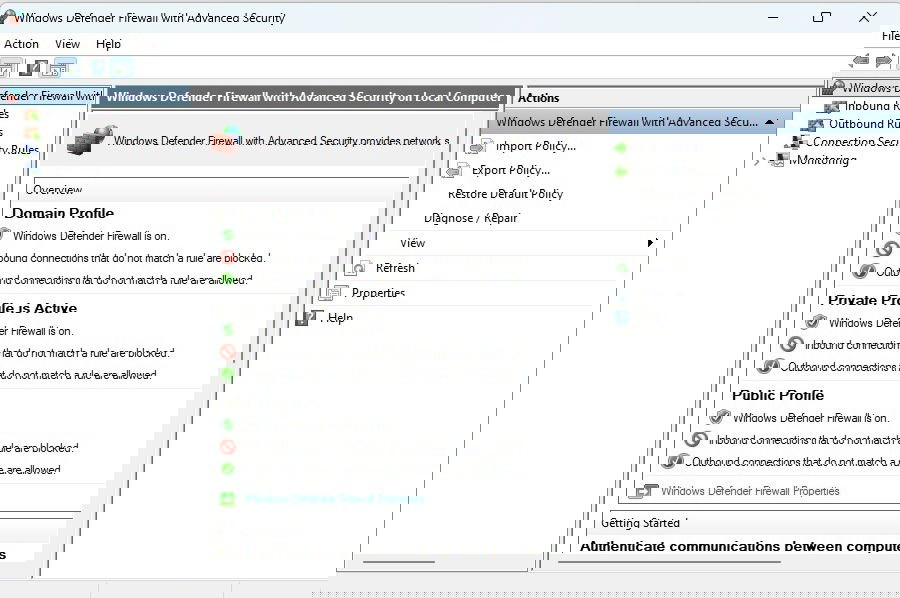Click the 'provides network s' banner description text
This screenshot has height=598, width=900.
tap(407, 141)
